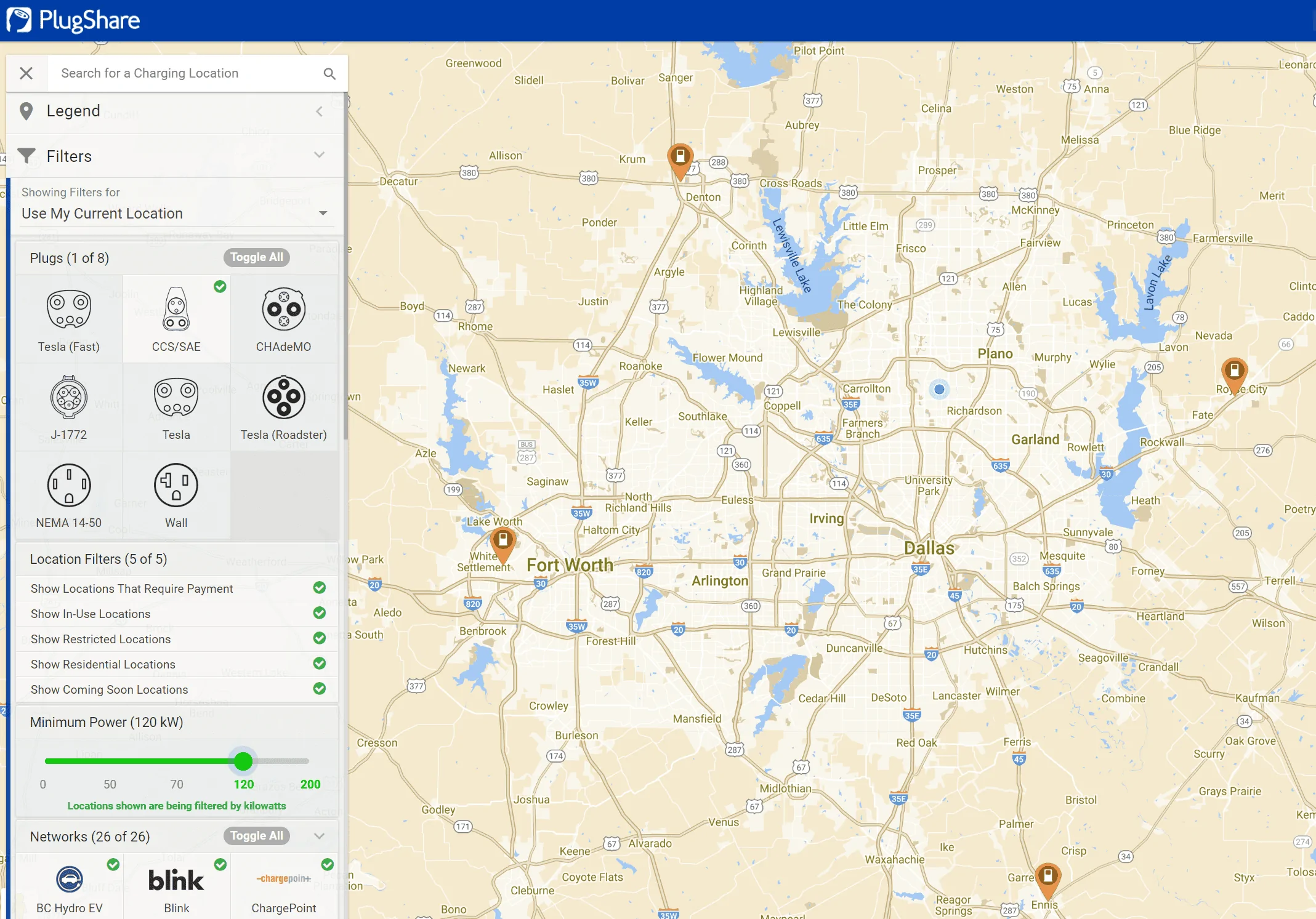Viewport: 1316px width, 919px height.
Task: Open the charger pin near White Settlement
Action: click(x=503, y=545)
